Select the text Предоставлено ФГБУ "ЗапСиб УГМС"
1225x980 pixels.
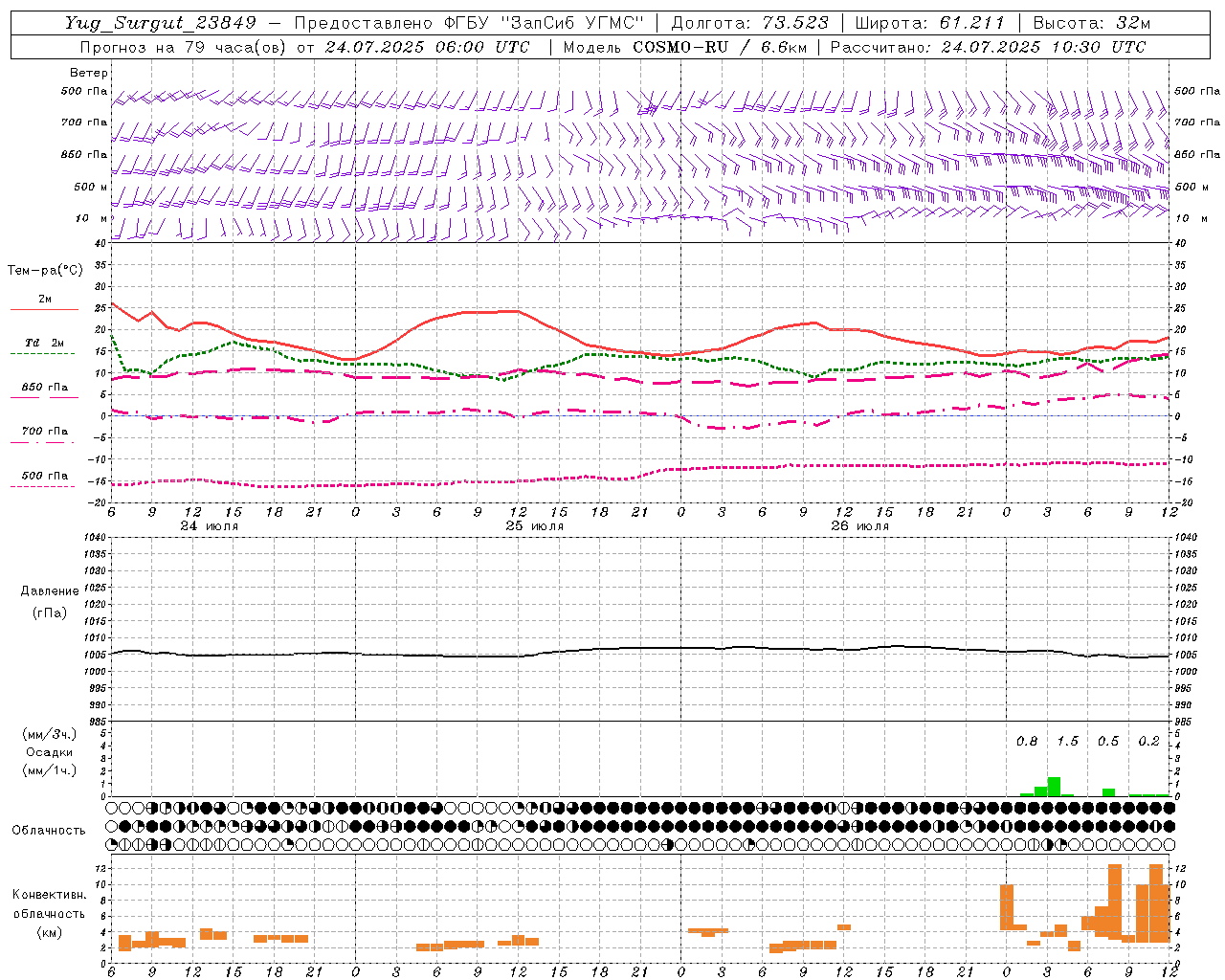tap(471, 23)
